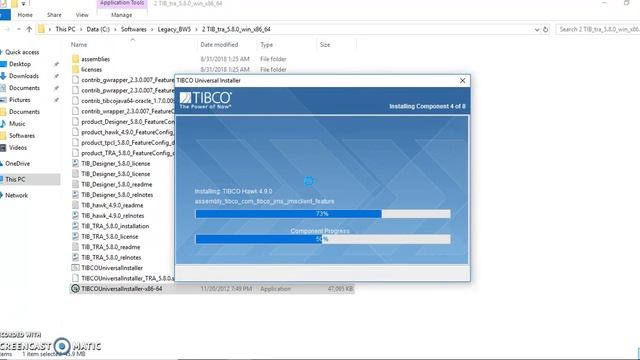Select the licenses folder icon
The width and height of the screenshot is (640, 360).
click(75, 69)
